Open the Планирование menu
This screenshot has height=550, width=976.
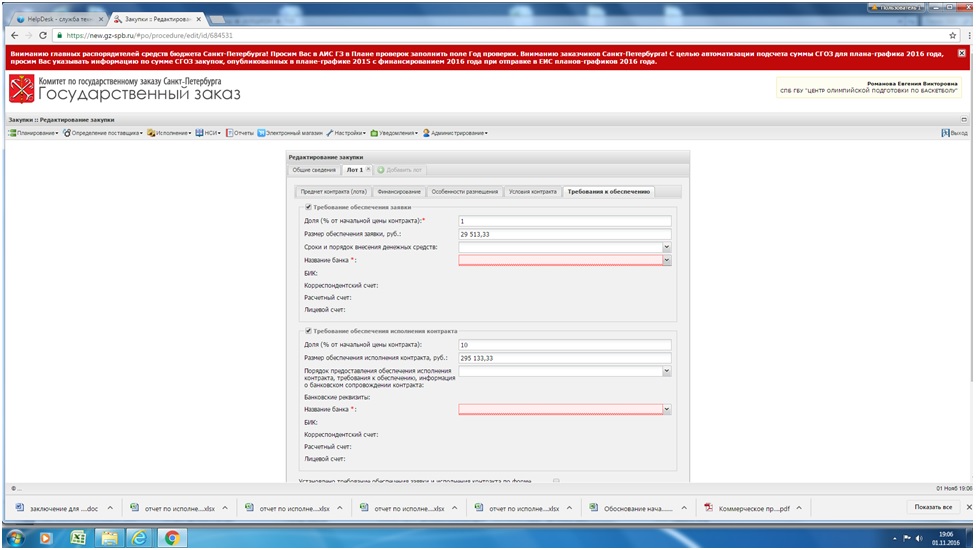pyautogui.click(x=34, y=133)
